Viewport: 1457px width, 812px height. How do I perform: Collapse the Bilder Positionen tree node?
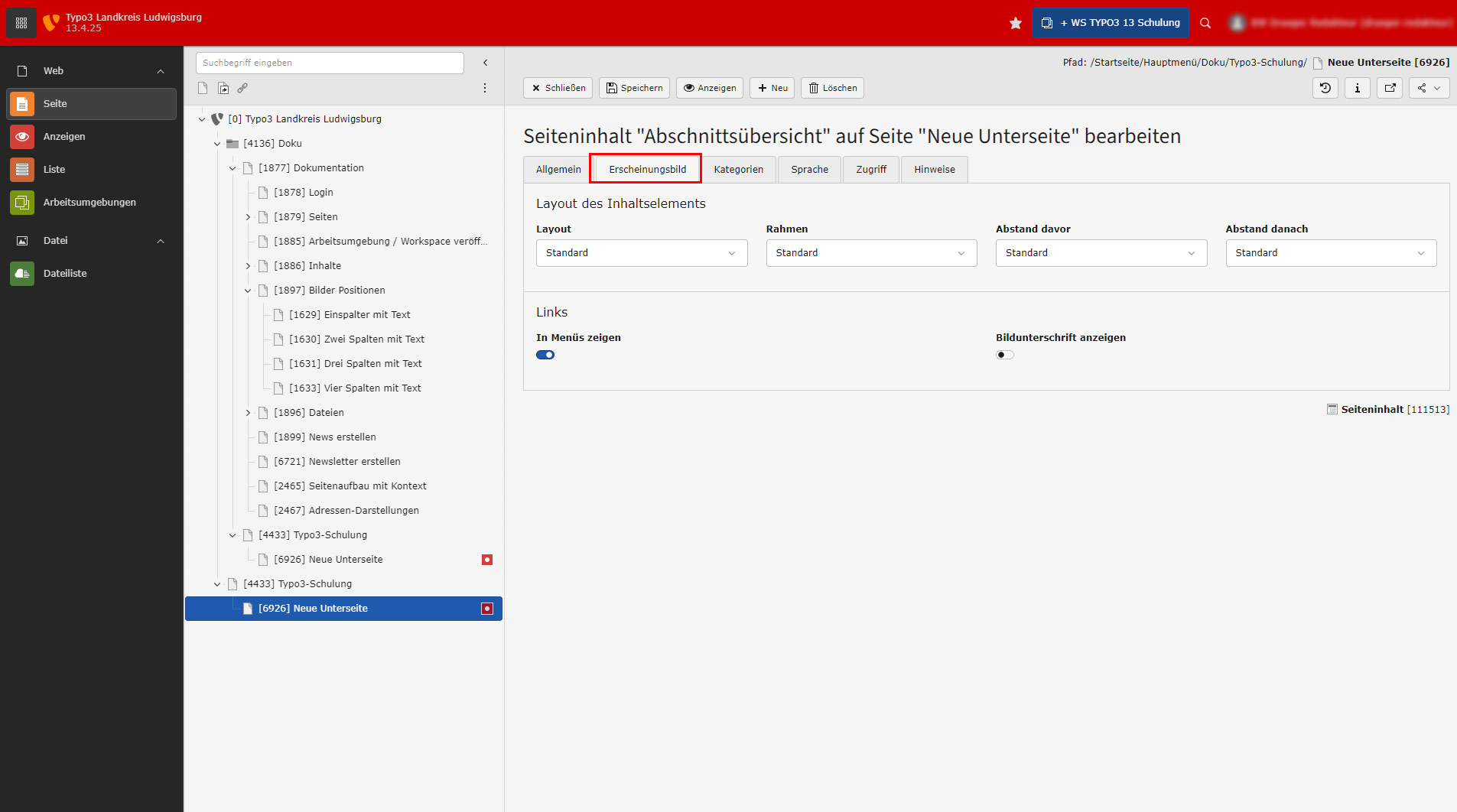click(x=248, y=291)
